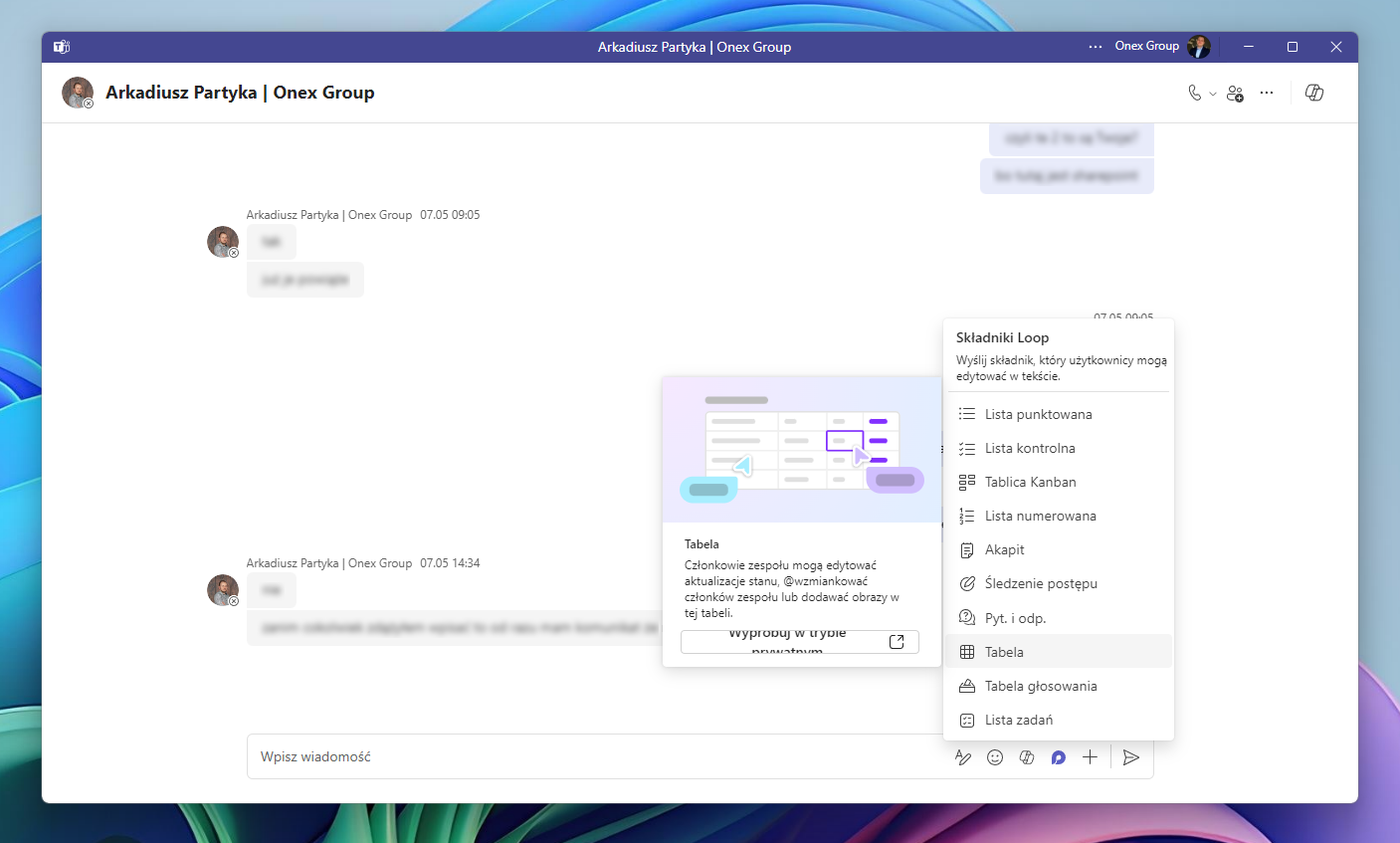Viewport: 1400px width, 843px height.
Task: Click the Copilot icon in compose box
Action: (x=1027, y=757)
